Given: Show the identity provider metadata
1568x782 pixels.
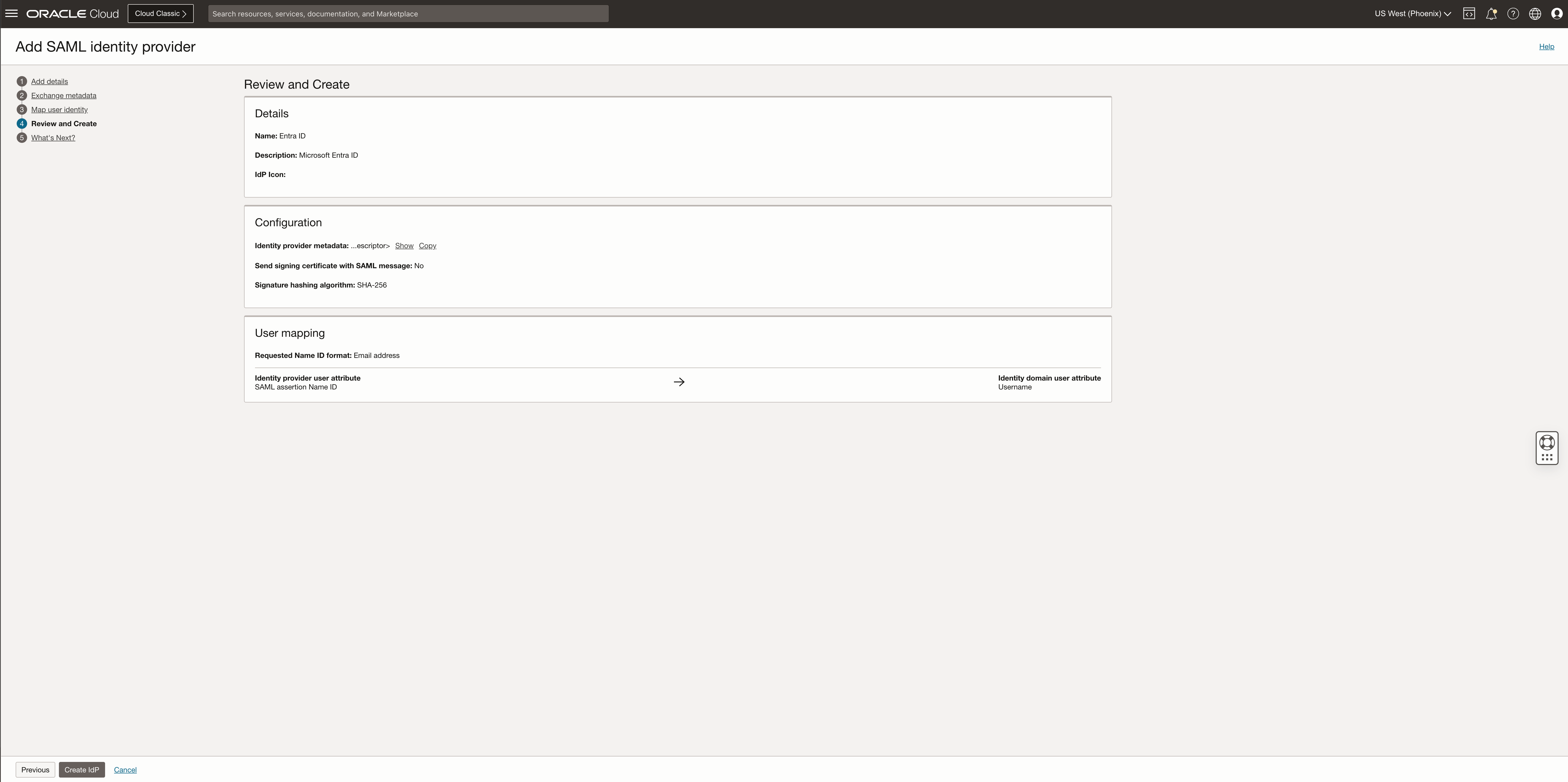Looking at the screenshot, I should [404, 246].
